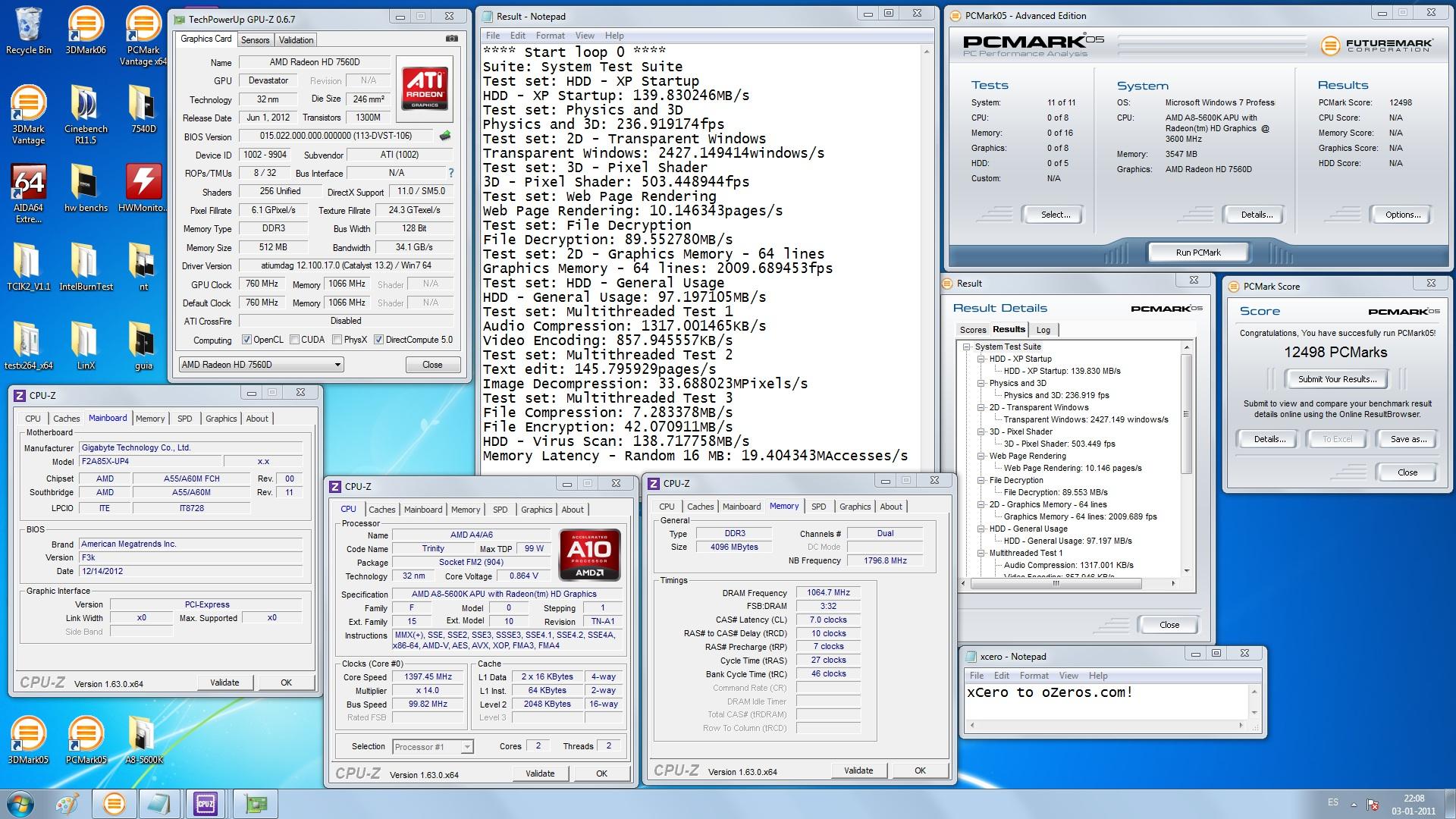Open the GPU selection dropdown in GPU-Z
1456x819 pixels.
coord(261,365)
